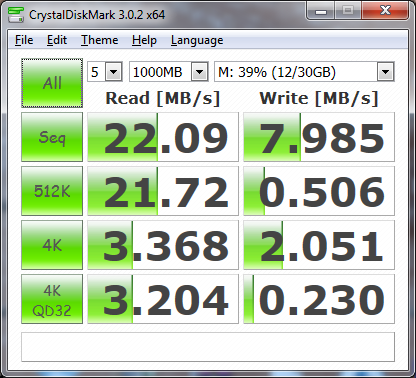Start the Seq benchmark test
Viewport: 416px width, 378px height.
52,137
